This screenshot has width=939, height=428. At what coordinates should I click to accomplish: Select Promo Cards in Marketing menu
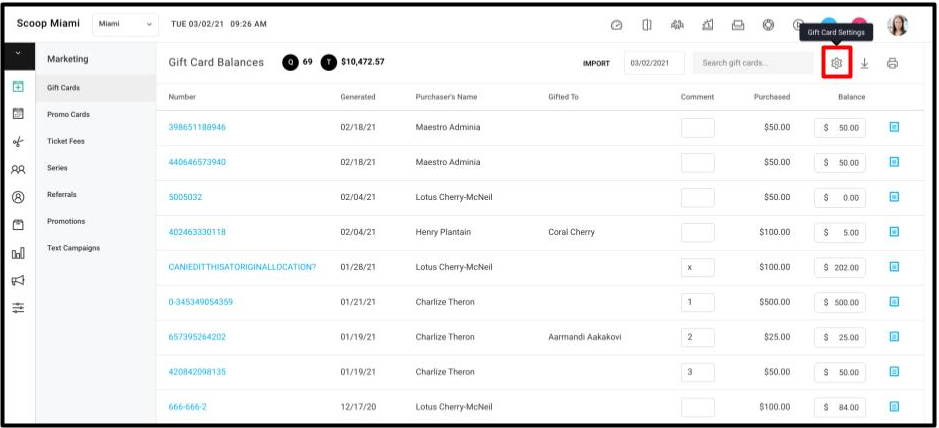click(x=68, y=114)
